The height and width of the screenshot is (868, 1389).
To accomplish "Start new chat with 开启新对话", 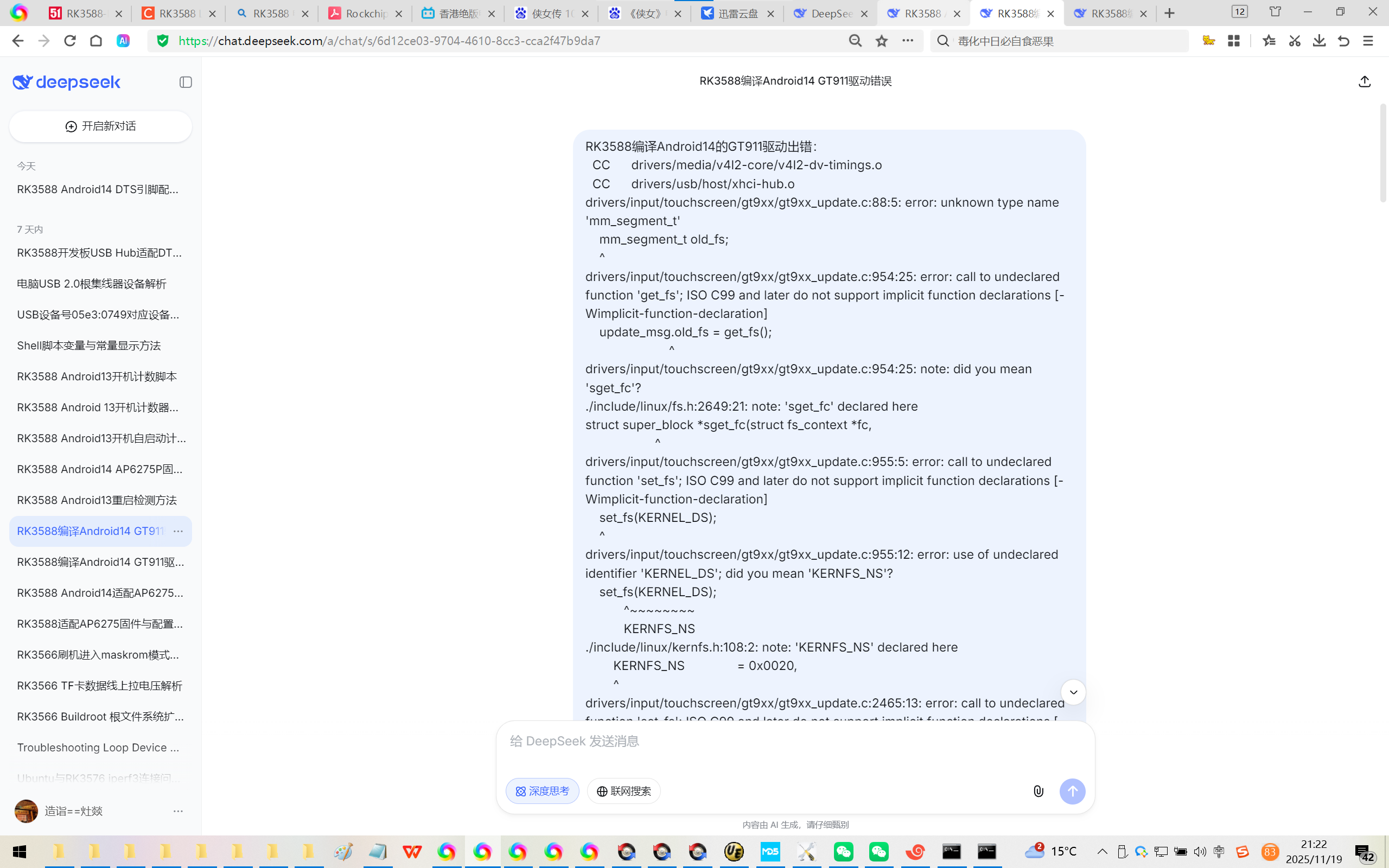I will 100,126.
